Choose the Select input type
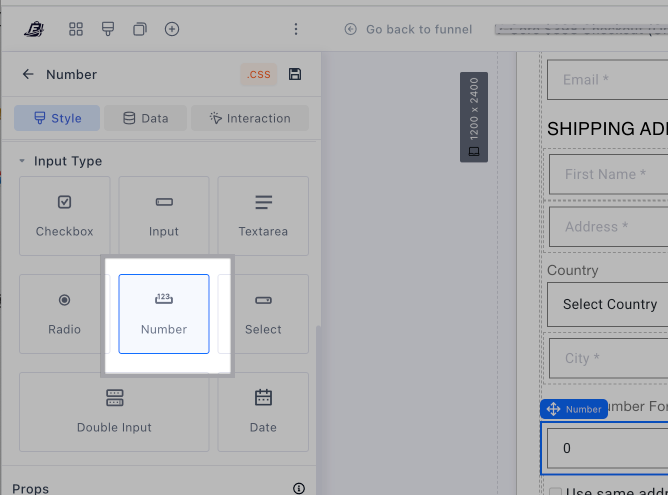 coord(263,313)
